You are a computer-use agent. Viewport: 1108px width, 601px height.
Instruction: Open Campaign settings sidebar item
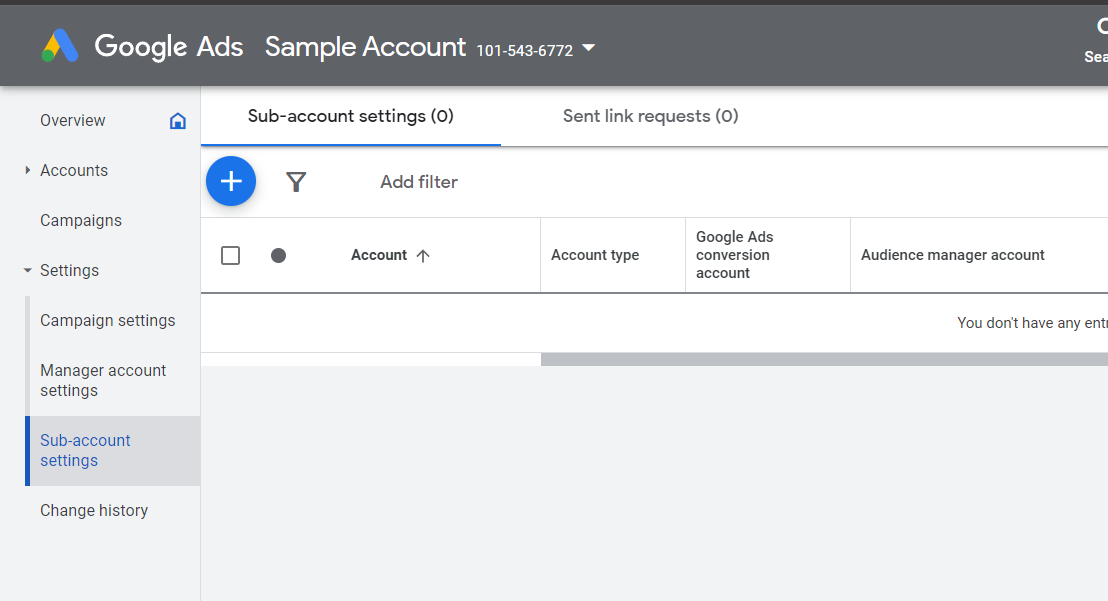point(107,321)
